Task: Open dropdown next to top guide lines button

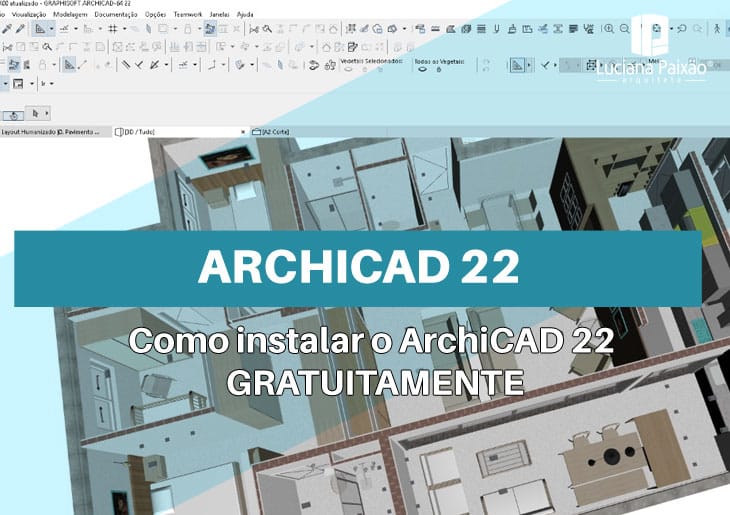Action: tap(51, 29)
